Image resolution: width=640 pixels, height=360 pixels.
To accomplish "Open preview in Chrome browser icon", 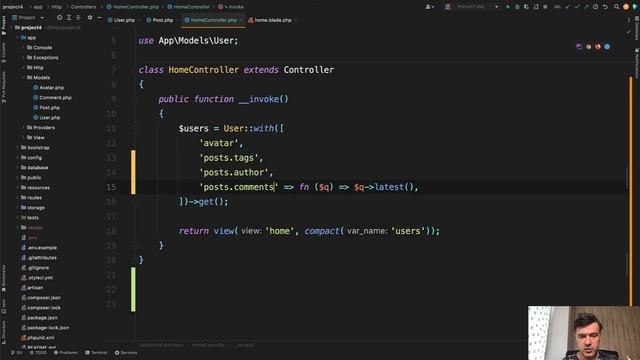I will click(588, 47).
